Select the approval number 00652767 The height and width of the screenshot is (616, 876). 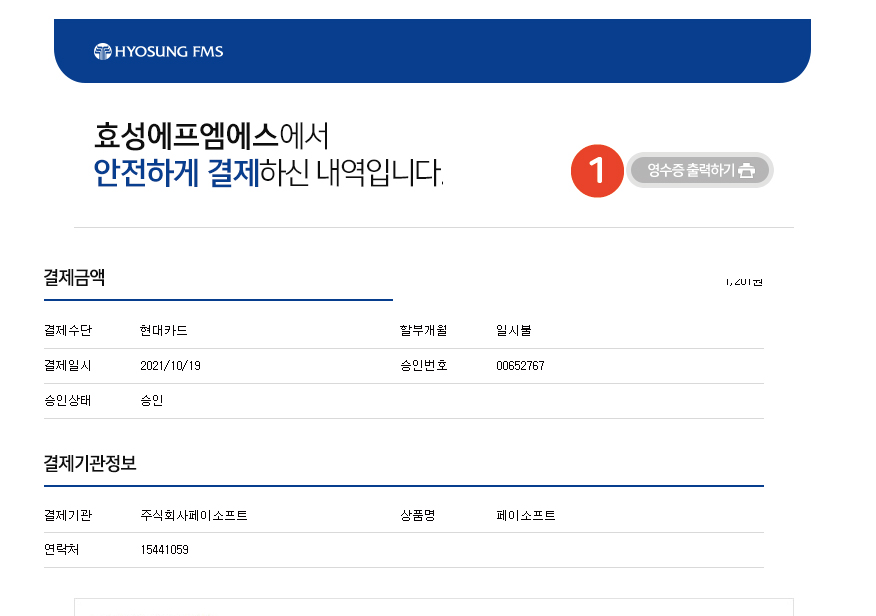tap(520, 365)
